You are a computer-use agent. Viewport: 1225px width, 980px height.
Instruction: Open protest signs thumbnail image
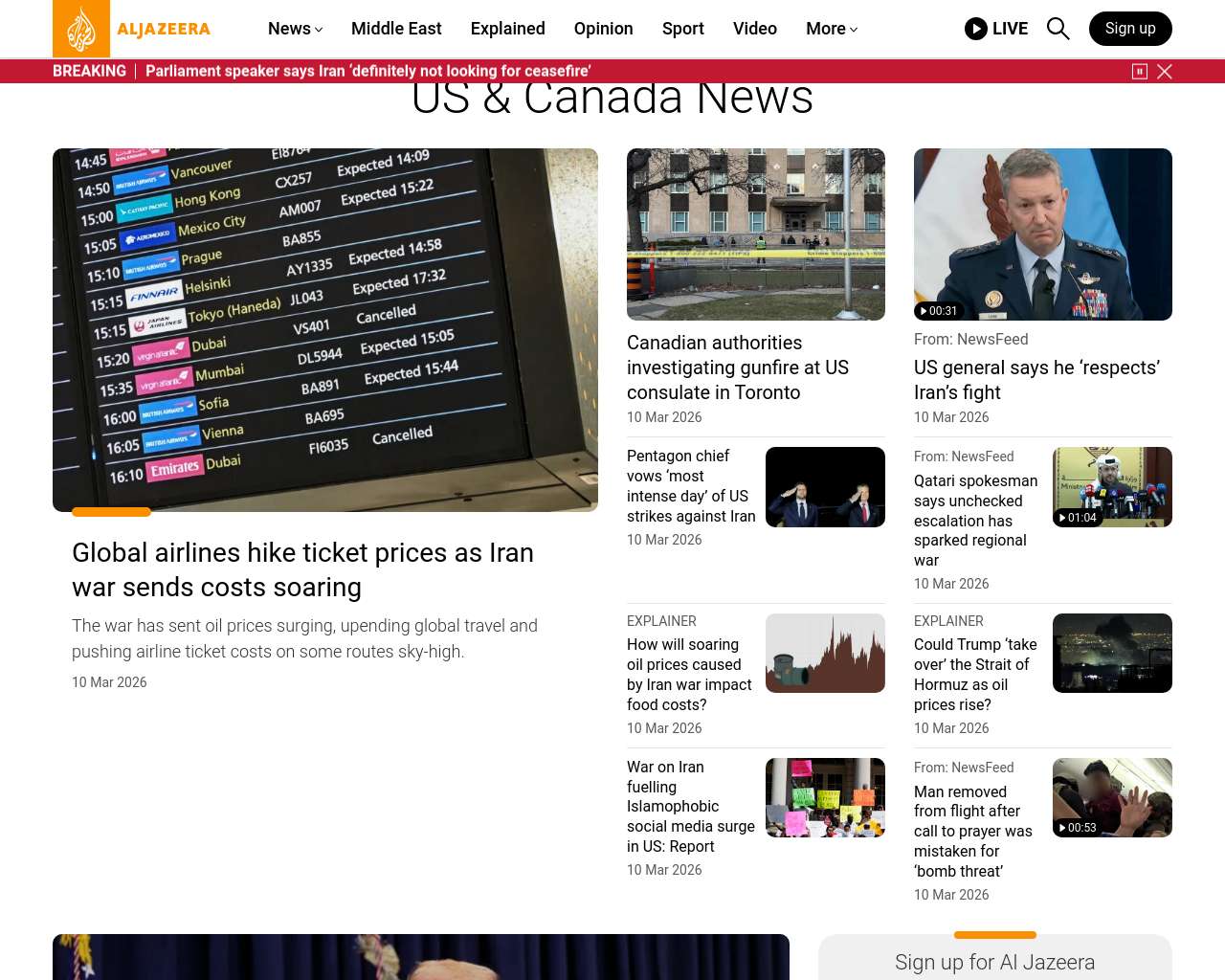(x=825, y=798)
